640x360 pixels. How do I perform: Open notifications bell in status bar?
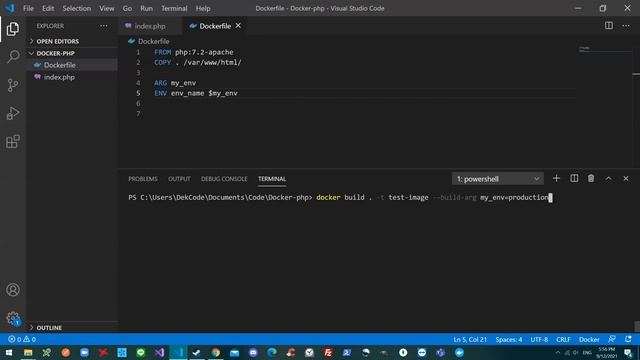point(628,339)
